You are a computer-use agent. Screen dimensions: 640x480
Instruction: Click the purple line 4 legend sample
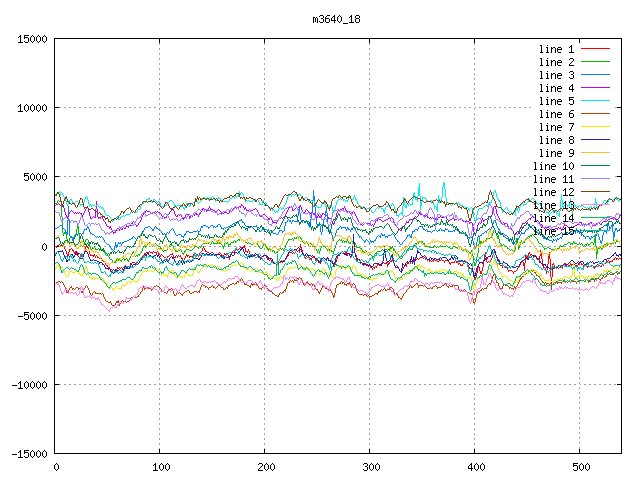[595, 88]
